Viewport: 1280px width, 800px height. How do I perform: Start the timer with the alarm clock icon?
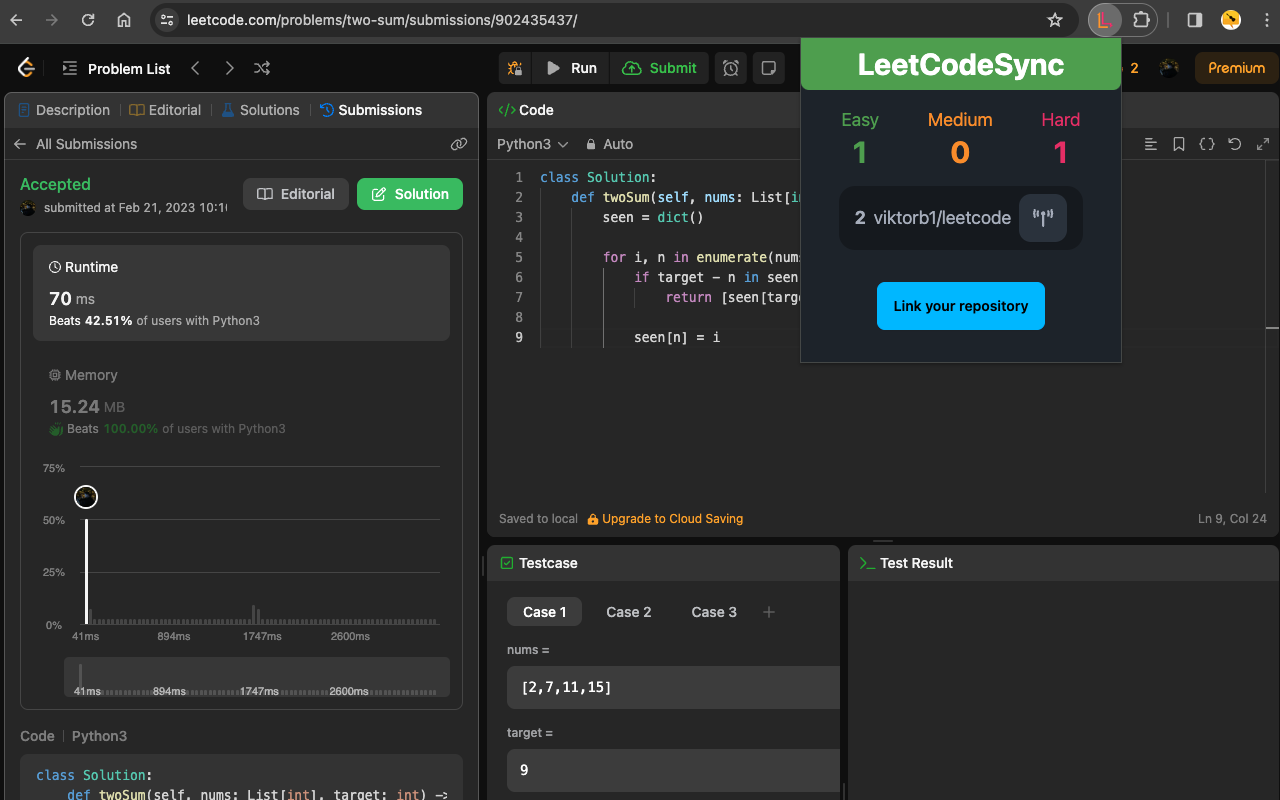730,68
